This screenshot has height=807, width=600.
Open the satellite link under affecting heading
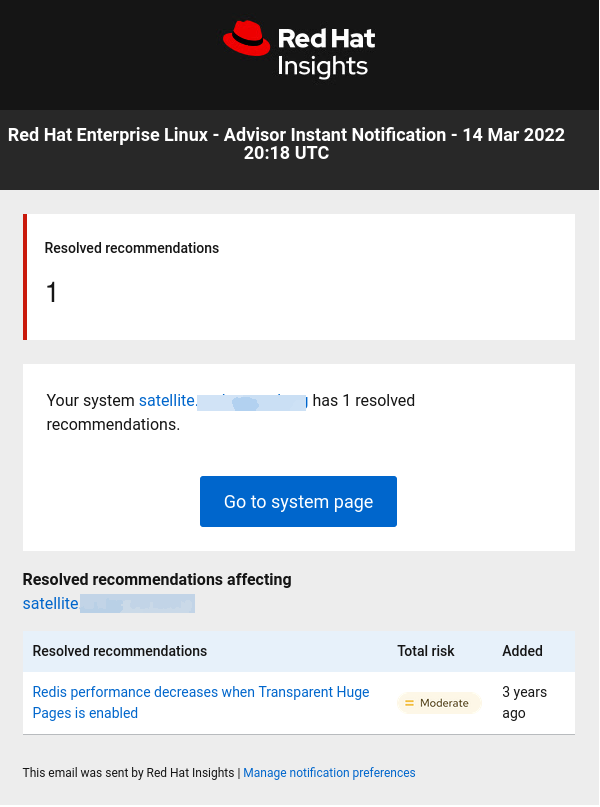108,603
